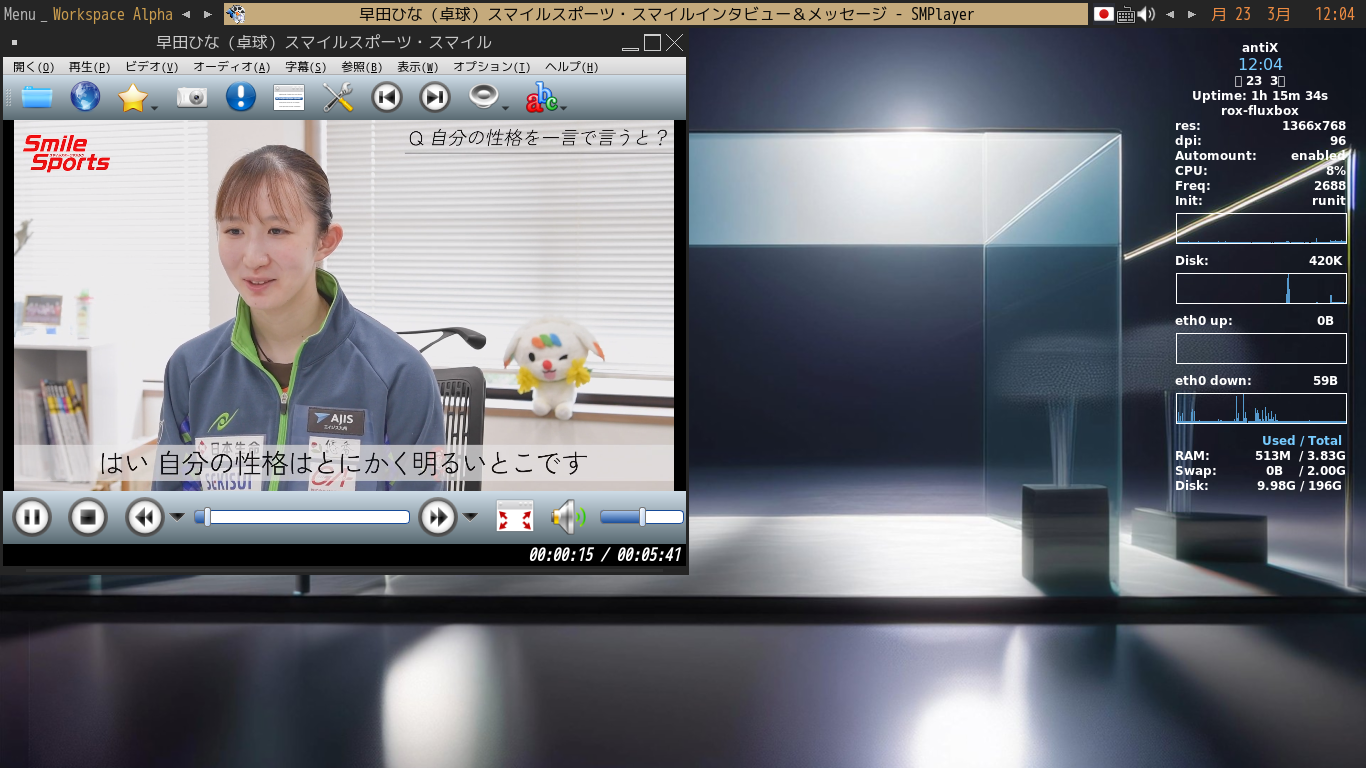This screenshot has height=768, width=1366.
Task: Click the eth0 down network graph
Action: 1261,408
